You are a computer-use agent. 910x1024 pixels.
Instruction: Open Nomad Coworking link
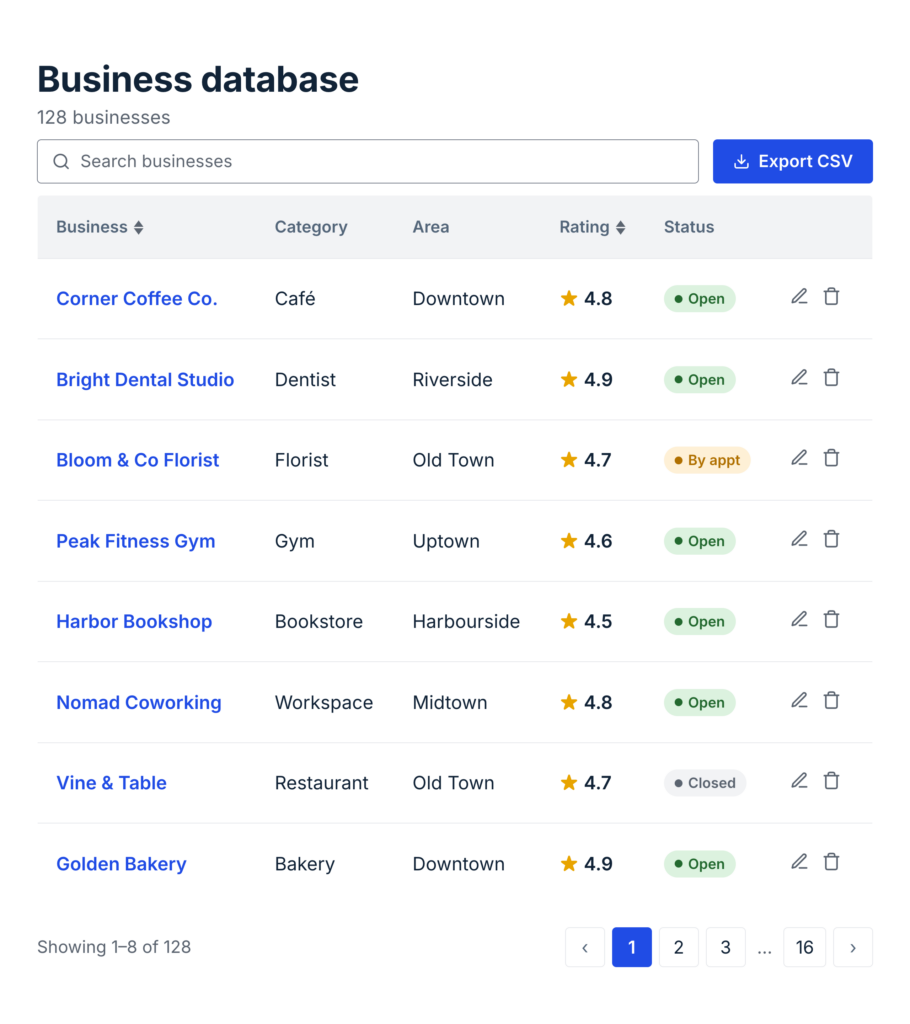tap(138, 702)
